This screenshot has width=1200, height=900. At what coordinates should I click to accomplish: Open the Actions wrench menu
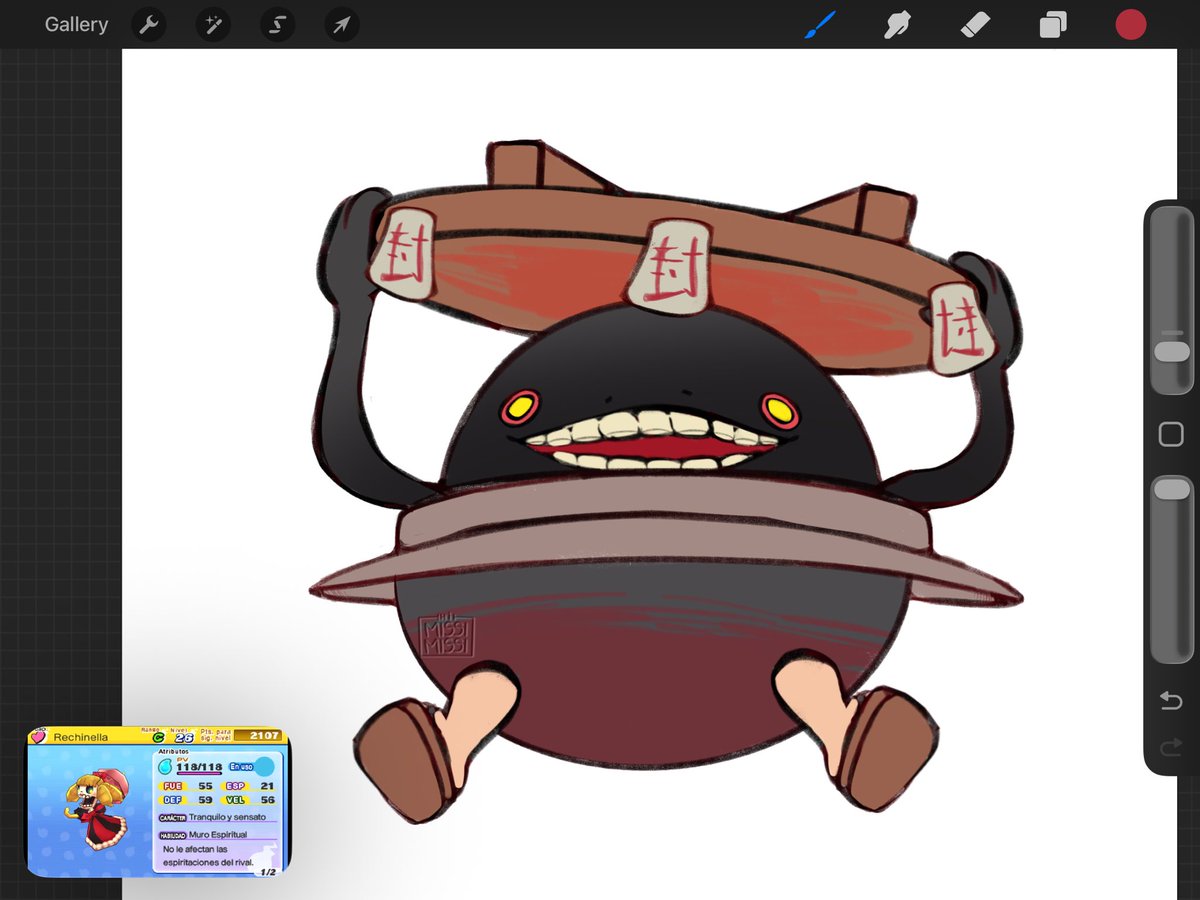148,25
